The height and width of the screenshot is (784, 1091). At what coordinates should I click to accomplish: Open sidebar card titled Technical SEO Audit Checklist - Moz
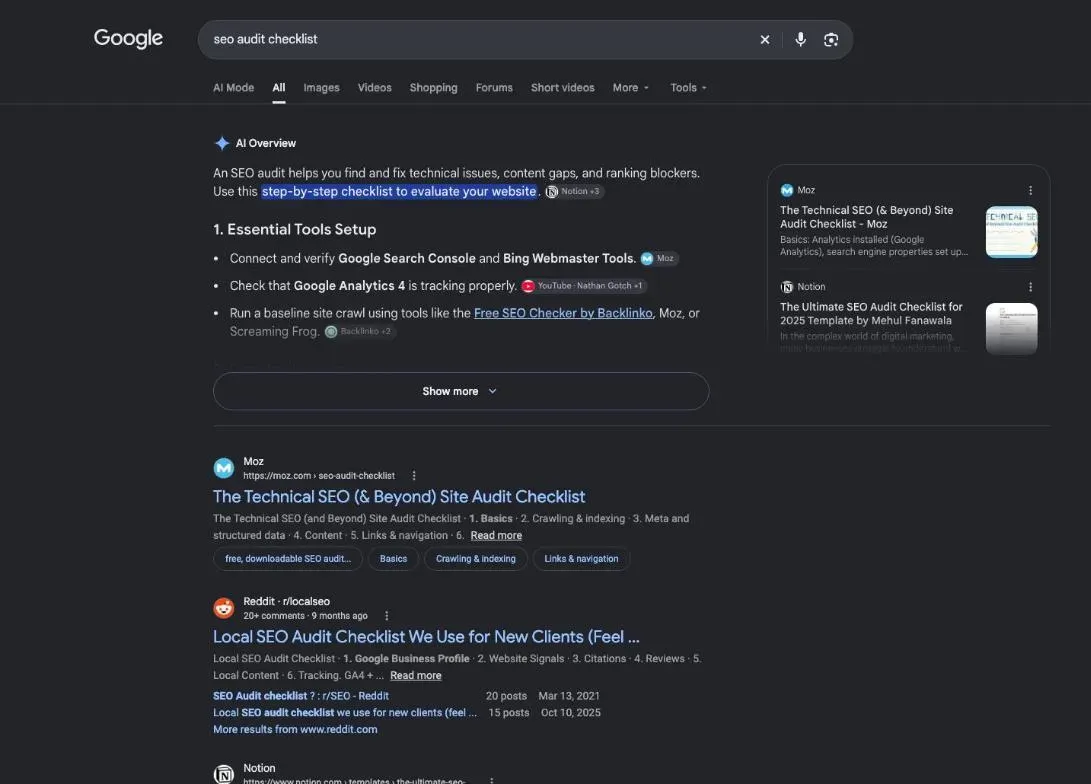point(866,217)
